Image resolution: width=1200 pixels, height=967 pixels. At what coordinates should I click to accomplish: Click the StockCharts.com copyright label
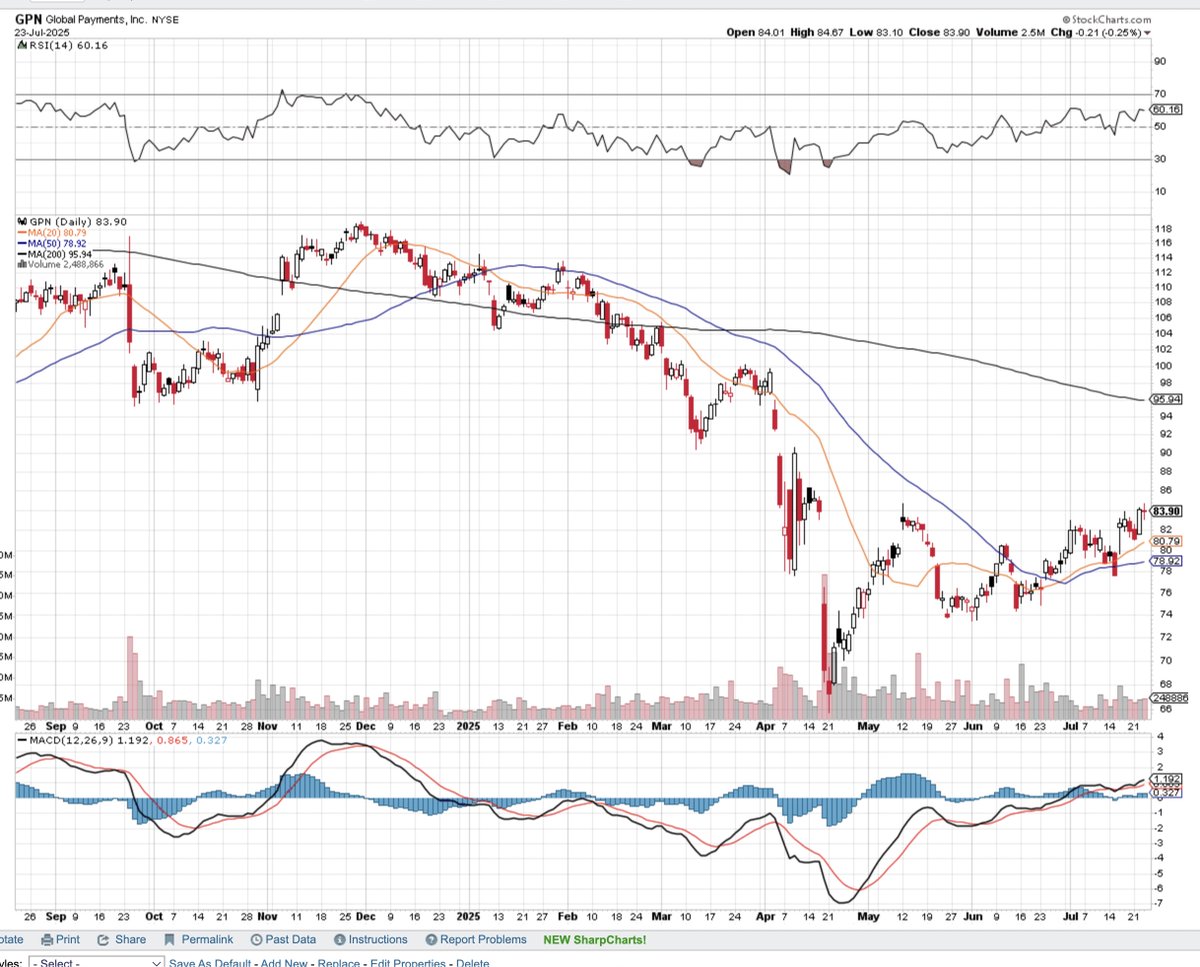[x=1106, y=19]
